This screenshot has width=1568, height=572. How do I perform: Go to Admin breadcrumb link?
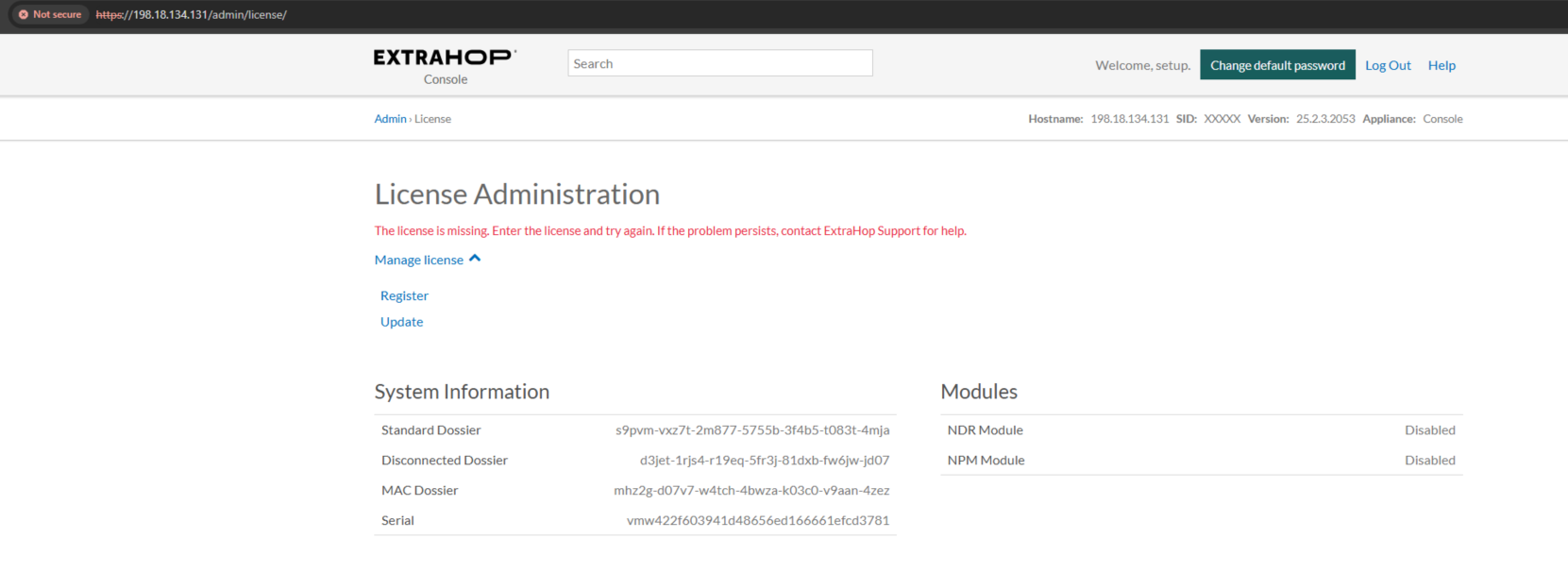pos(390,119)
